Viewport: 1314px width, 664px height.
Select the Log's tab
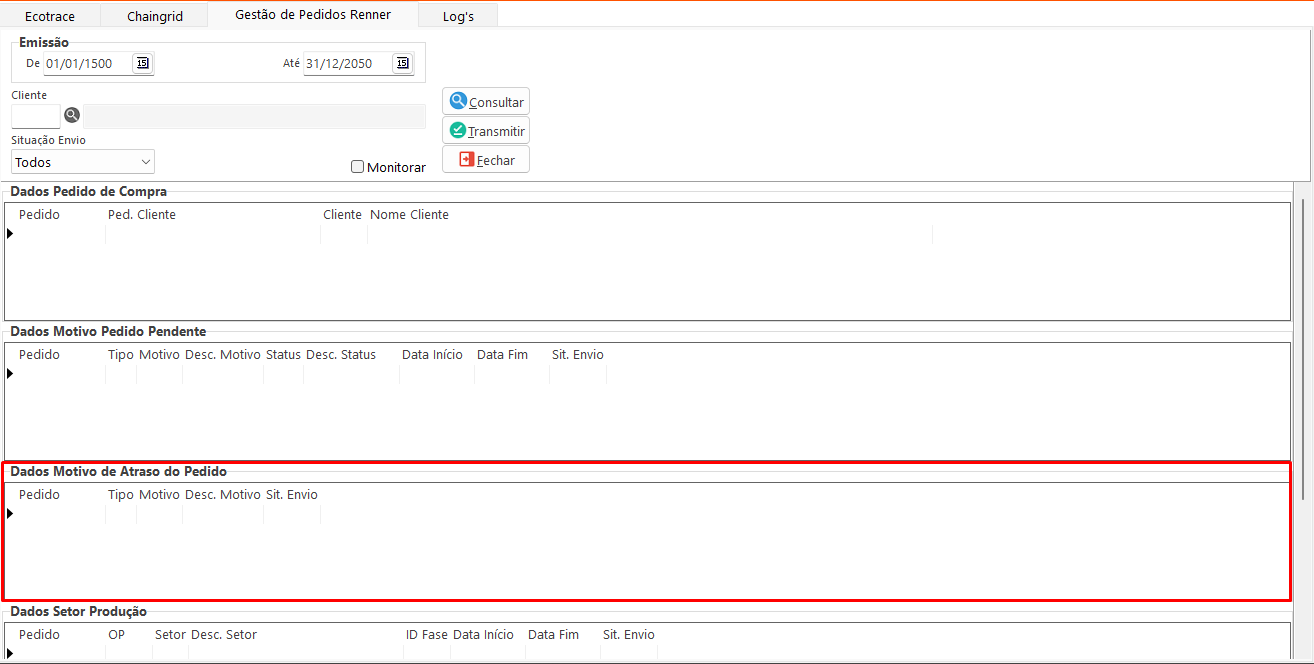point(458,16)
